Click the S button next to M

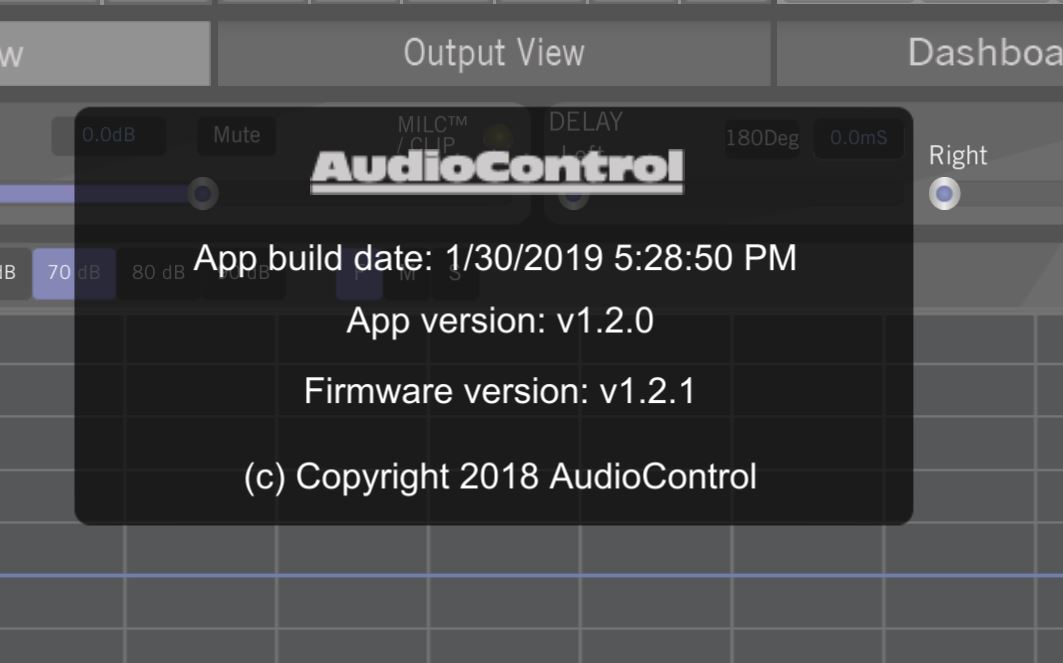click(454, 274)
